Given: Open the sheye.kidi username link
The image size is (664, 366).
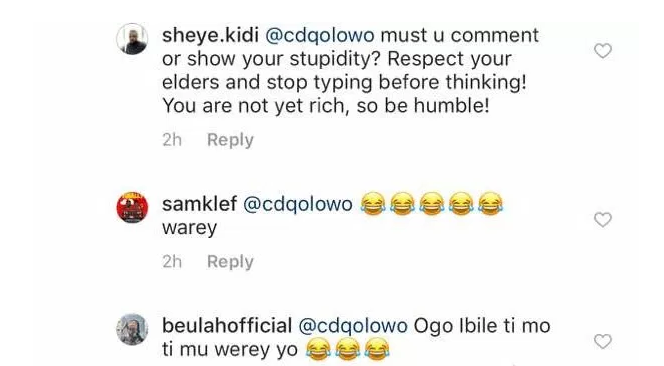Looking at the screenshot, I should pos(210,36).
